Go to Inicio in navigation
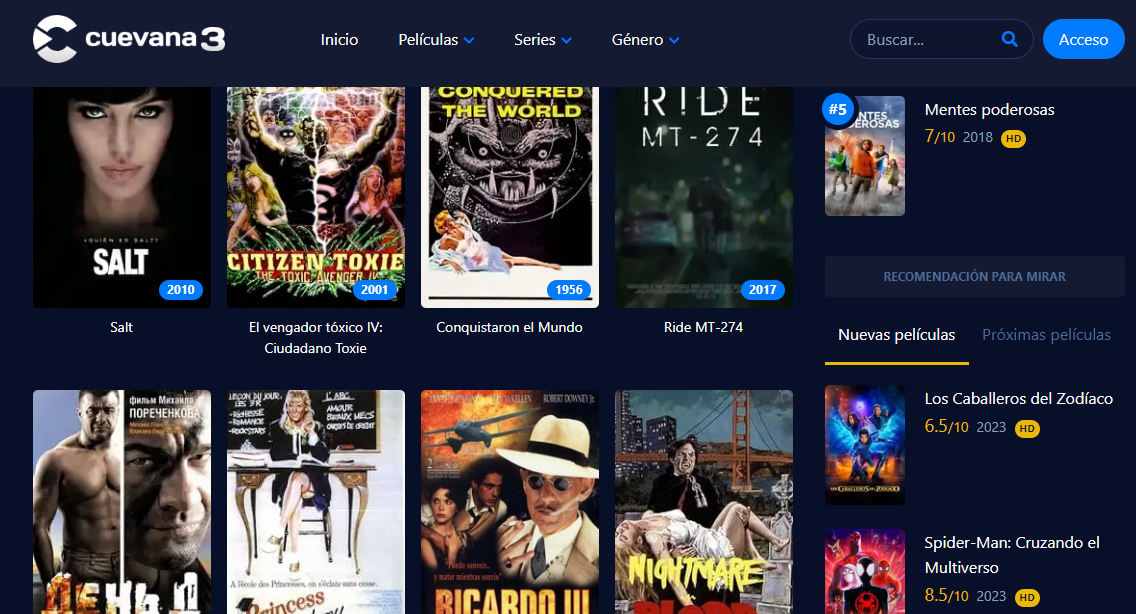 coord(339,40)
